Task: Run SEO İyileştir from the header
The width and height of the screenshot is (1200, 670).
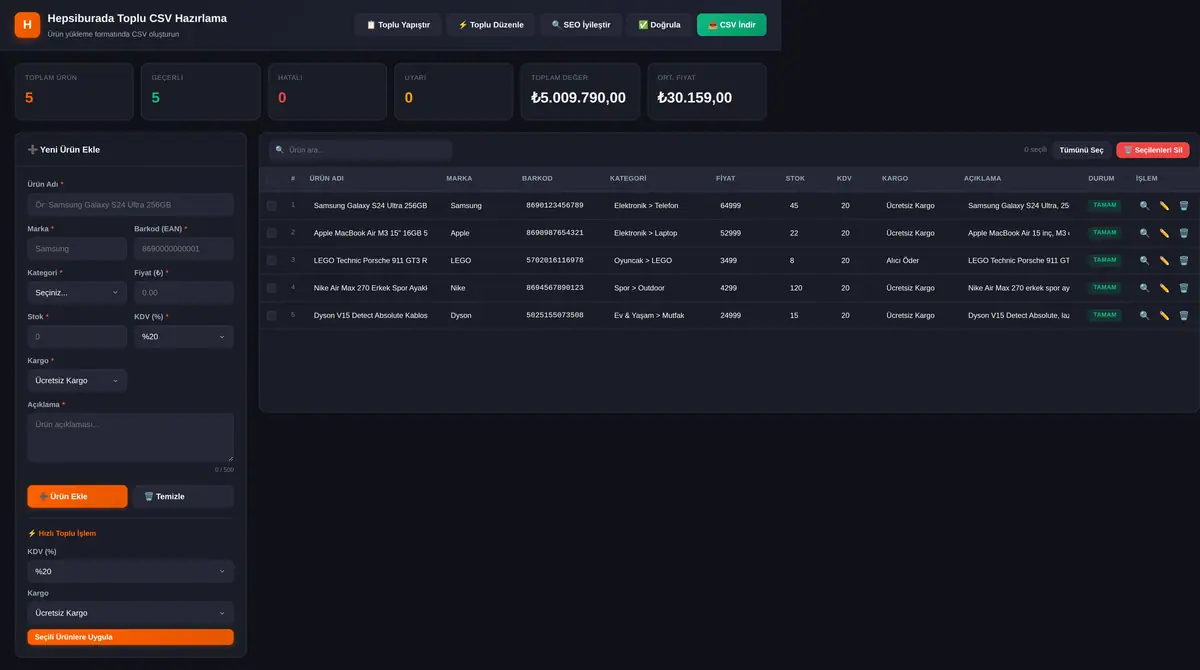Action: [x=581, y=25]
